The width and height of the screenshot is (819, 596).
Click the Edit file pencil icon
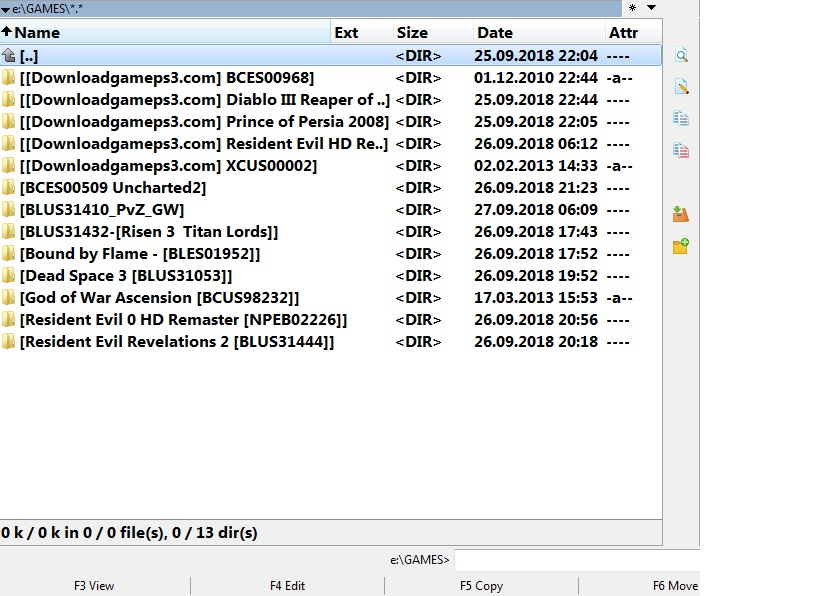click(x=681, y=87)
